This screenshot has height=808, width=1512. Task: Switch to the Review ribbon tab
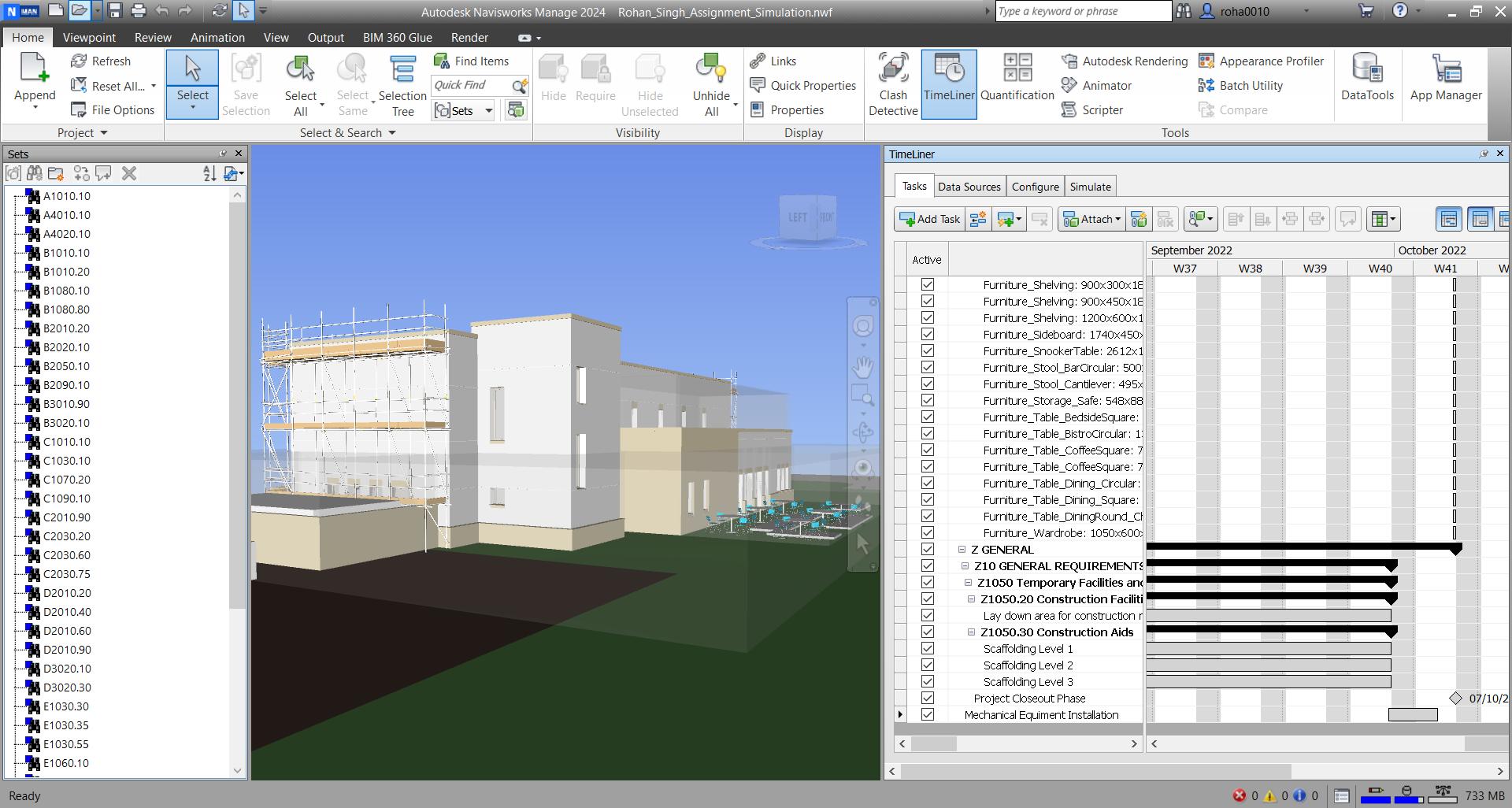pos(153,38)
